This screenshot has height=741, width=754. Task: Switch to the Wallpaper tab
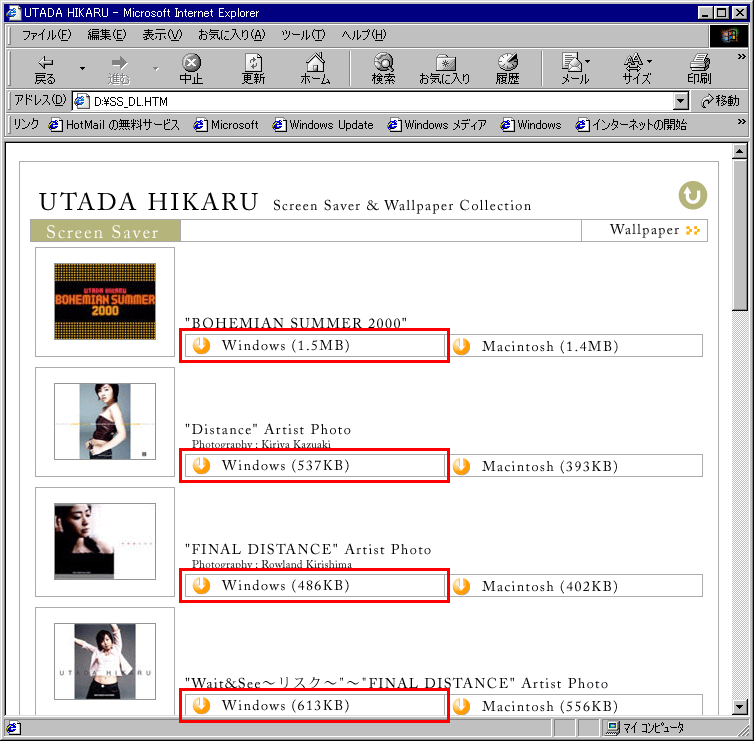[644, 230]
